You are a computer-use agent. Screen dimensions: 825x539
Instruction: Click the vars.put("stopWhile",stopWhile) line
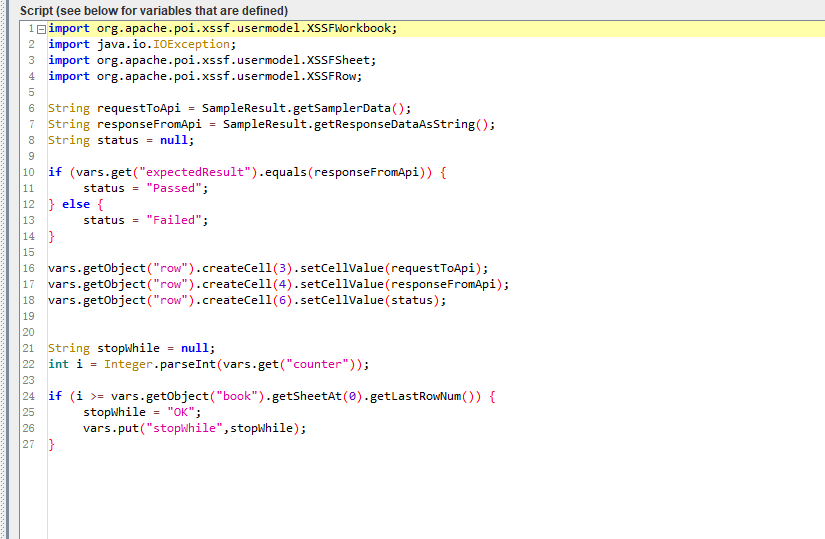[x=194, y=428]
